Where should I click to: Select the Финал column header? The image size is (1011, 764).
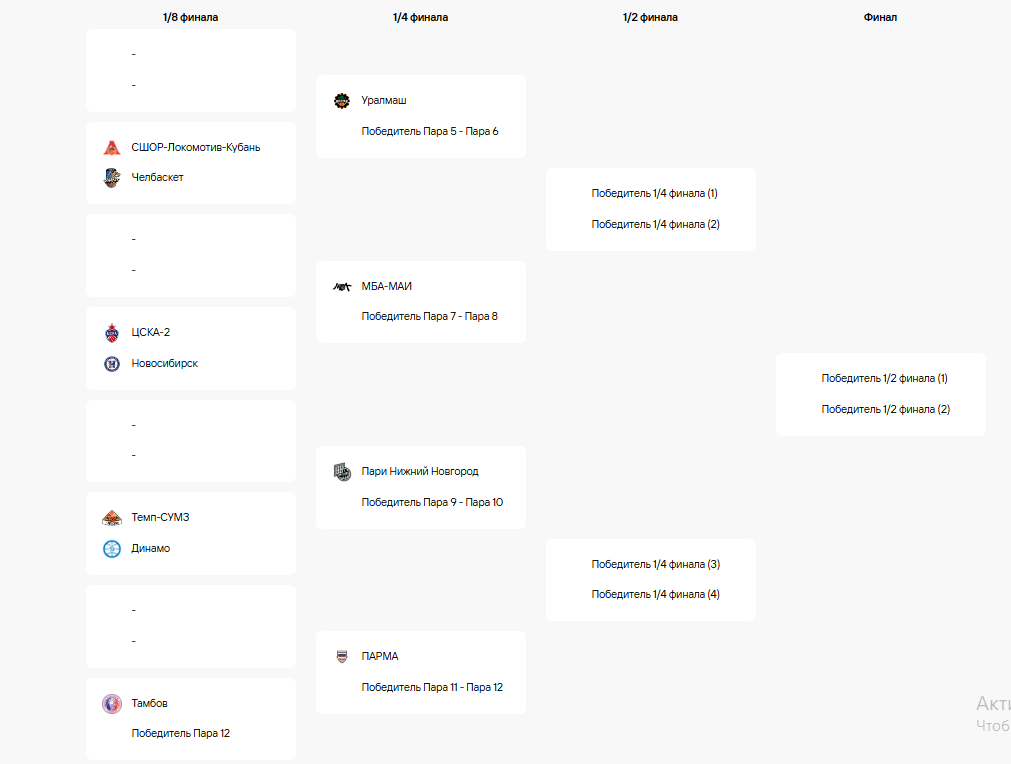[880, 17]
